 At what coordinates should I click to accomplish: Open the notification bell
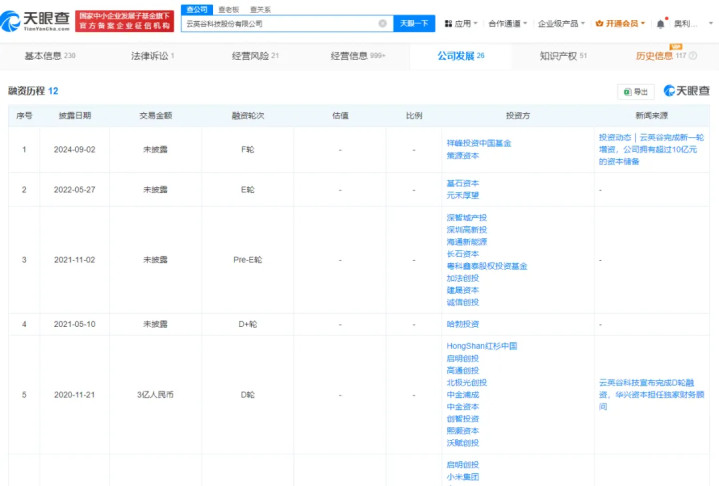point(660,24)
